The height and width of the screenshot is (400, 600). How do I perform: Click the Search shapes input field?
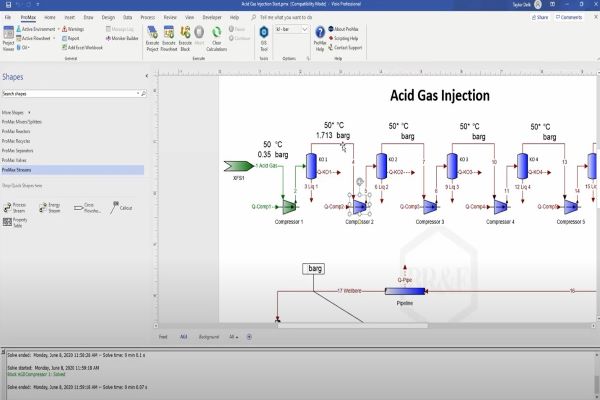click(x=69, y=93)
